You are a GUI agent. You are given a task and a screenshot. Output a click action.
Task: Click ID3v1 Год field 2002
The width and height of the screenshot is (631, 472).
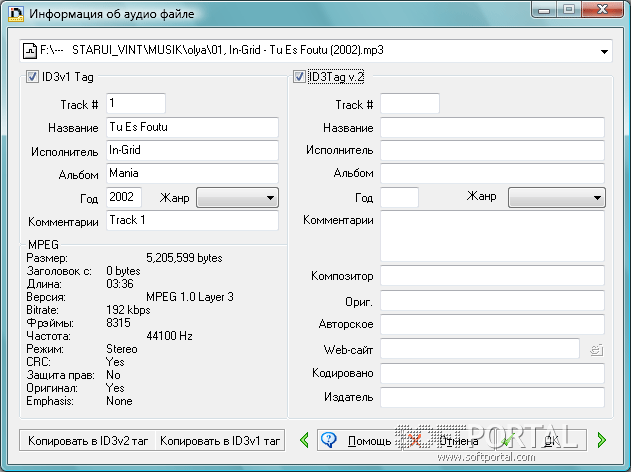click(124, 197)
